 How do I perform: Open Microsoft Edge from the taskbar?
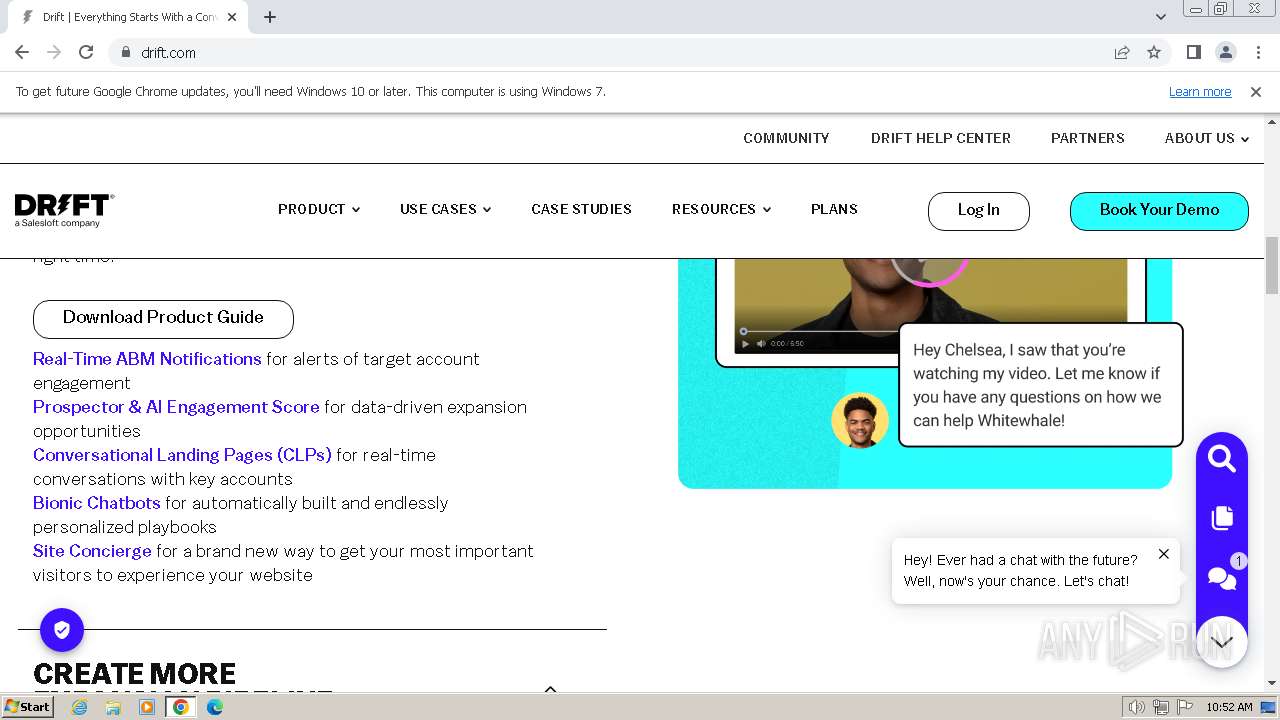(x=215, y=707)
